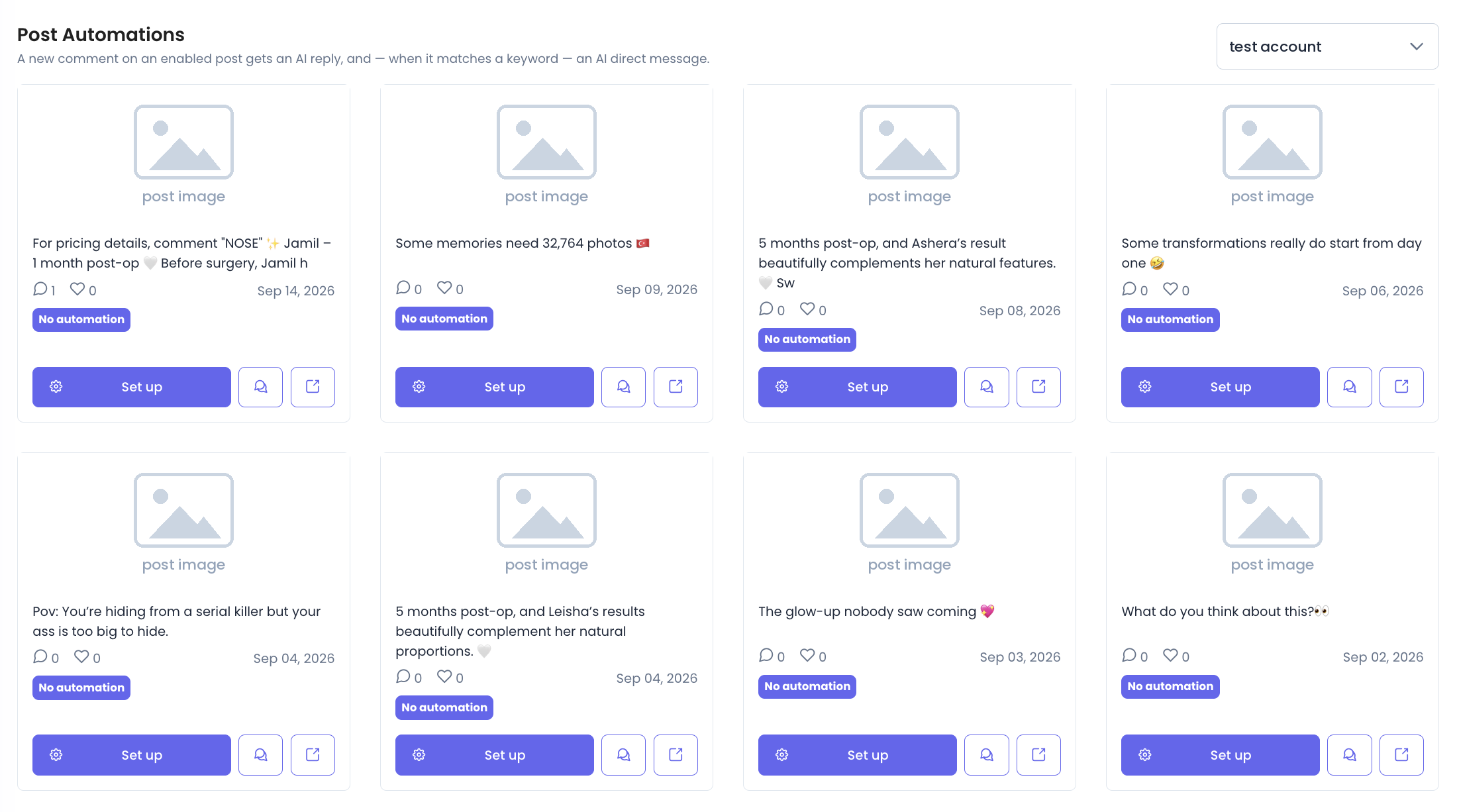Screen dimensions: 1457x812
Task: Click the 'Sep 09, 2026' date text
Action: (656, 289)
